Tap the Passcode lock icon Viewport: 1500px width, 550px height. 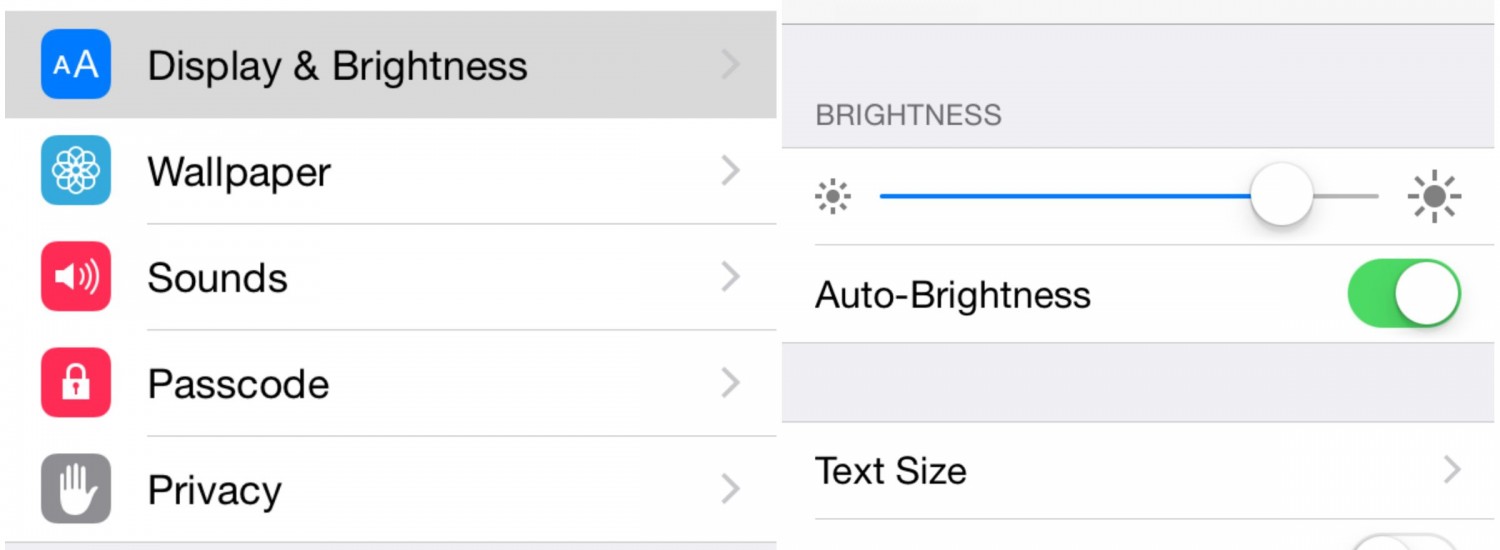(x=76, y=383)
